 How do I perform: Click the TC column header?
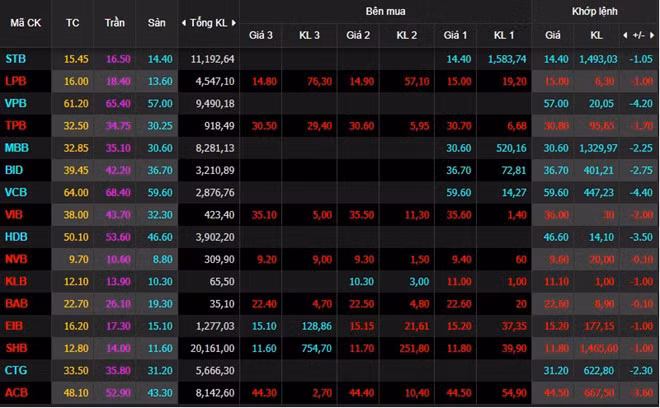pyautogui.click(x=73, y=22)
